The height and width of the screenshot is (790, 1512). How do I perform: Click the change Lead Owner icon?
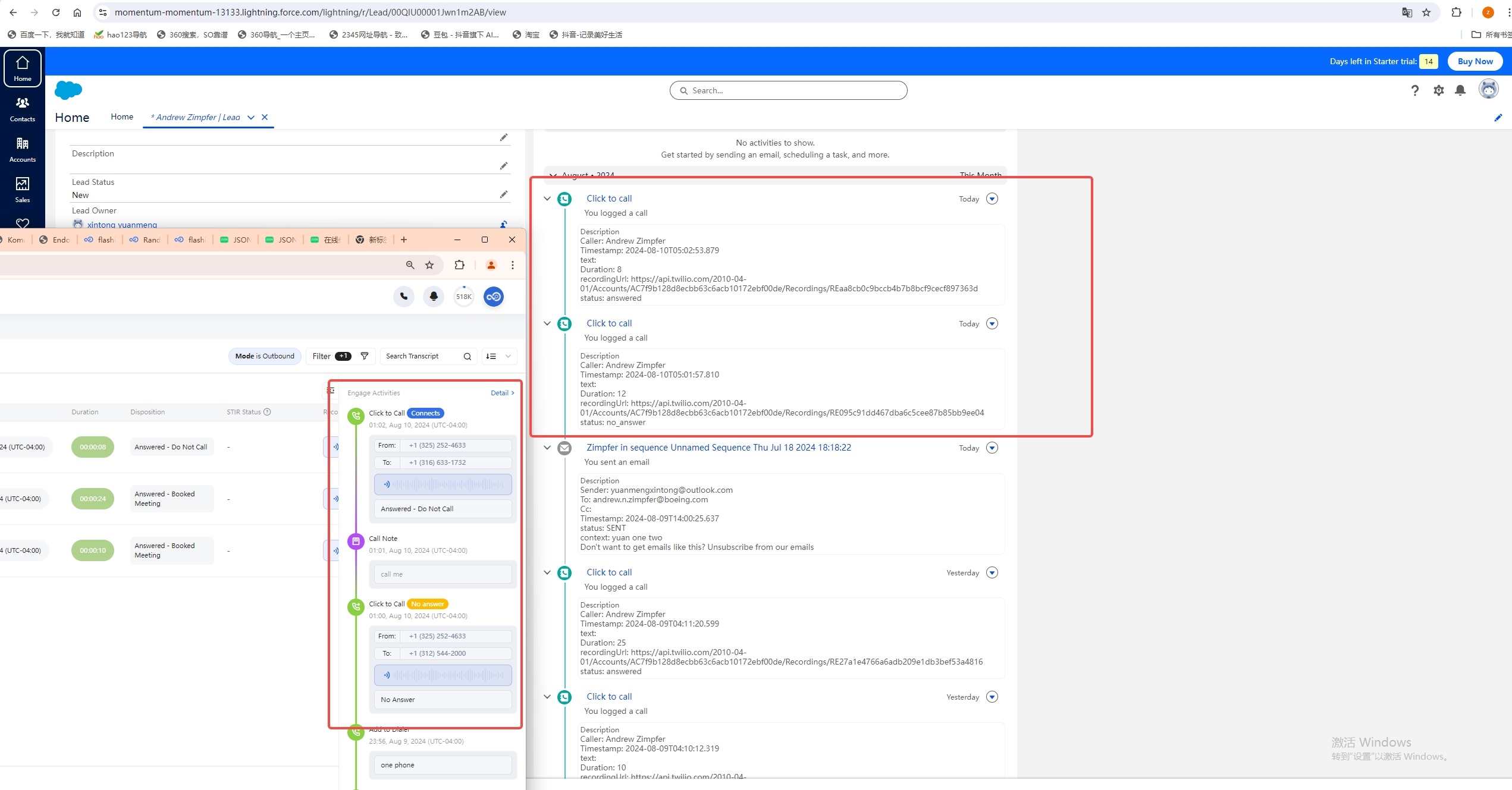(x=504, y=224)
